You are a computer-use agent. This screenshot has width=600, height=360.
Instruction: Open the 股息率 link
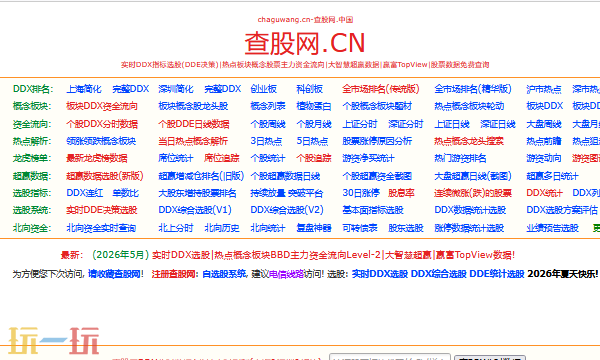[401, 193]
